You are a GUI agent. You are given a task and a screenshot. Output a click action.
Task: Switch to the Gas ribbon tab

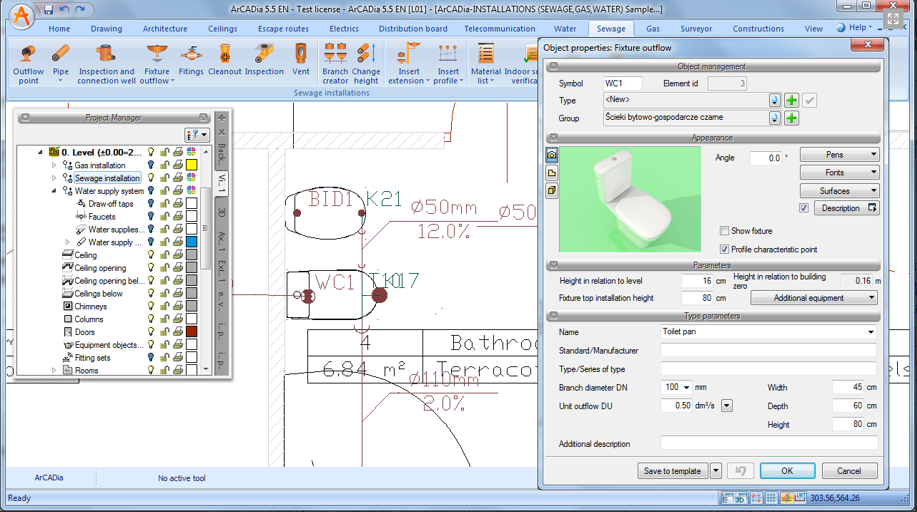653,29
